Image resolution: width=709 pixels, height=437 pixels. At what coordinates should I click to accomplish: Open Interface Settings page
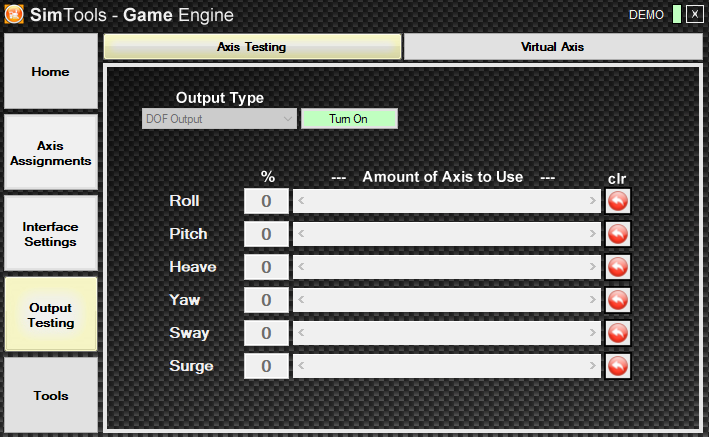(51, 234)
